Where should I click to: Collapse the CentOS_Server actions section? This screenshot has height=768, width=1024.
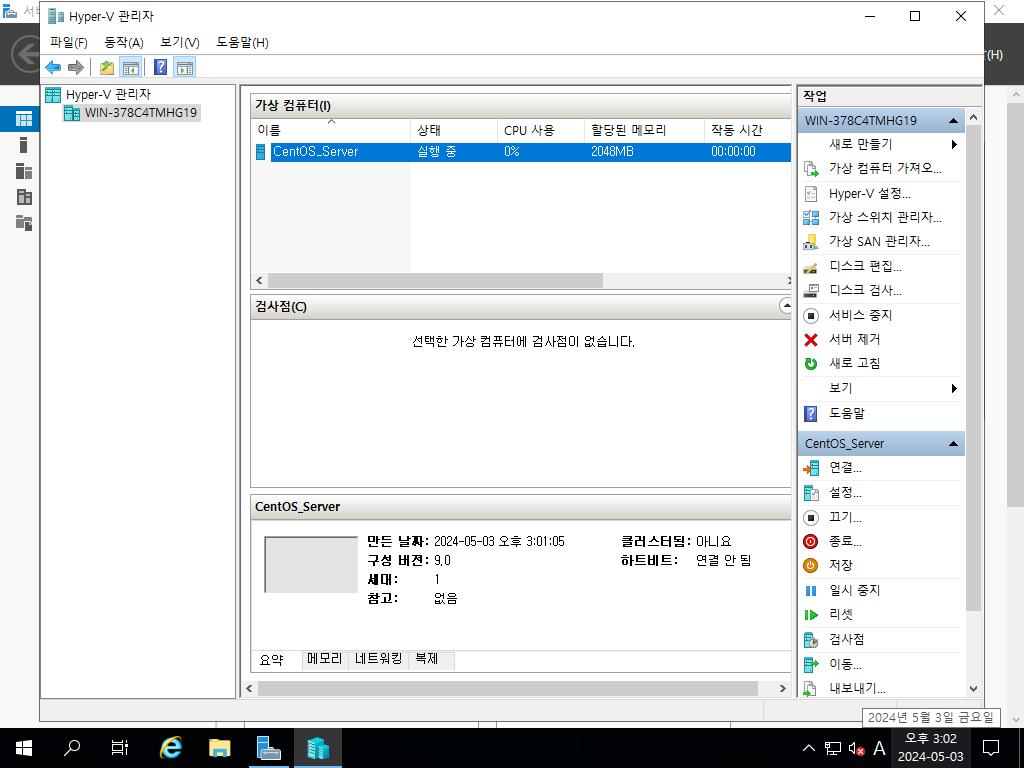953,444
